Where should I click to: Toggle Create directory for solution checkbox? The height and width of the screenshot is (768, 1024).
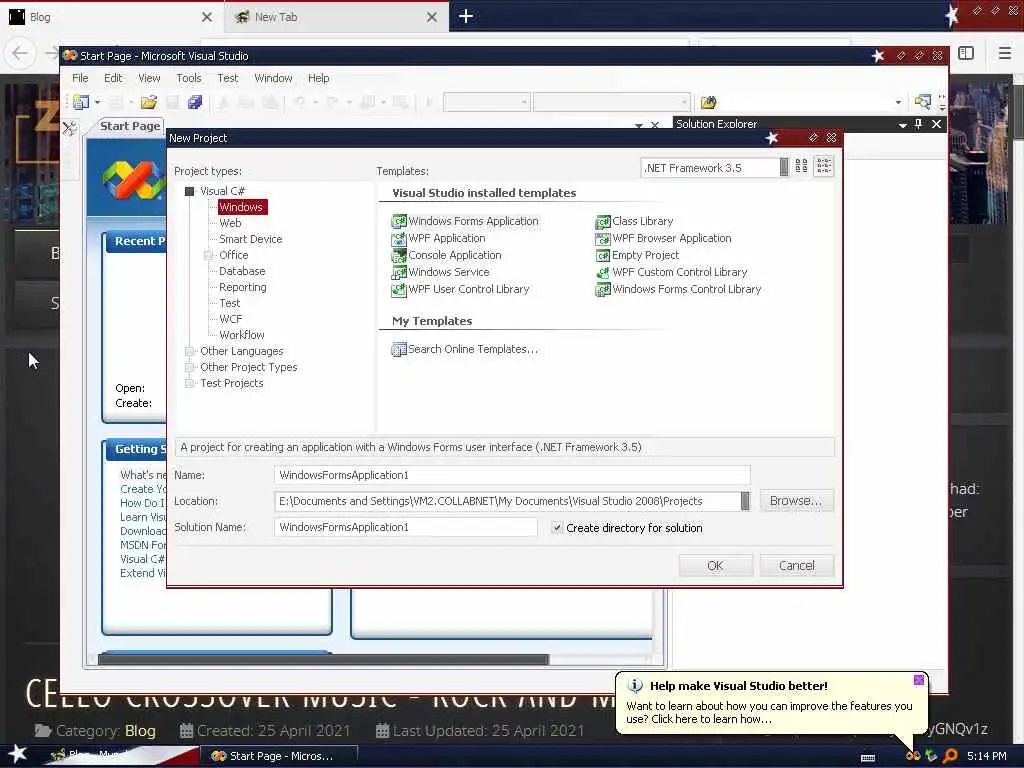pos(556,528)
